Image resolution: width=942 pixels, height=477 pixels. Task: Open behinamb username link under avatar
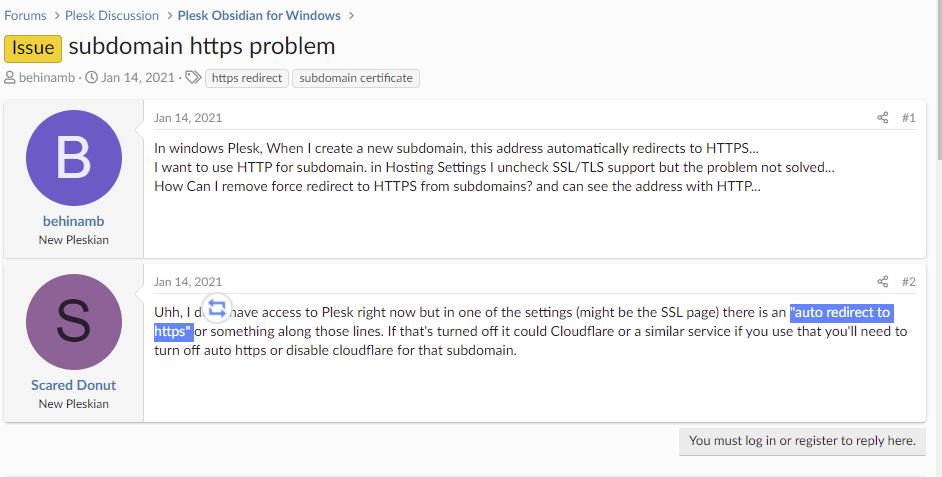tap(73, 221)
